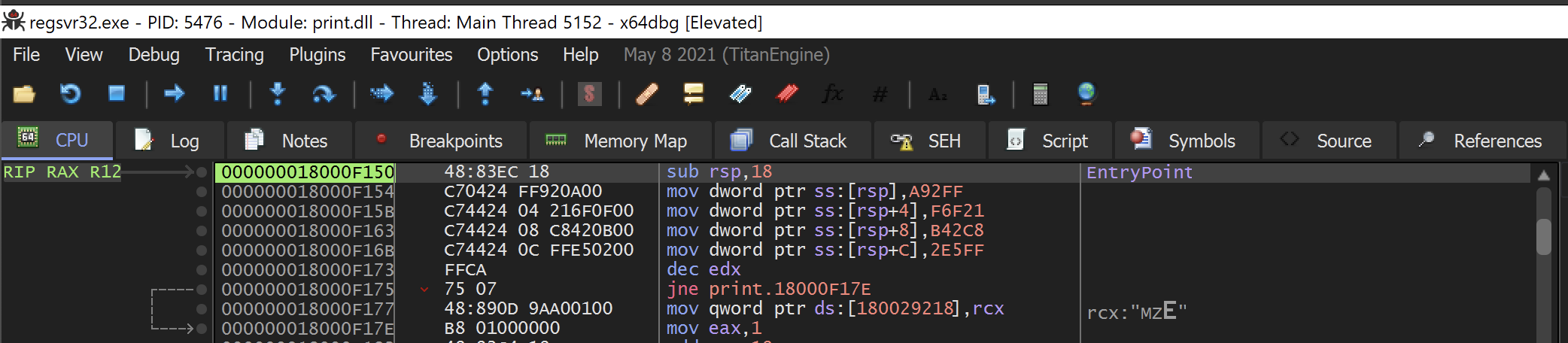Switch to the Script tab

coord(1050,141)
